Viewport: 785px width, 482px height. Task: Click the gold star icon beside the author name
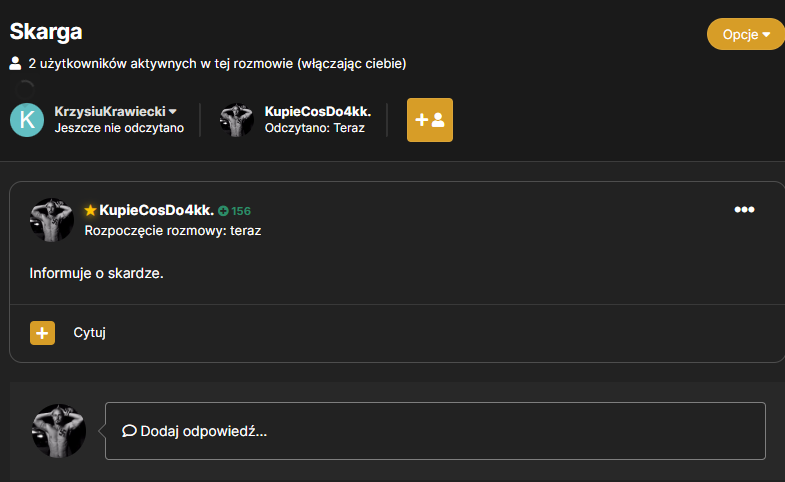90,210
